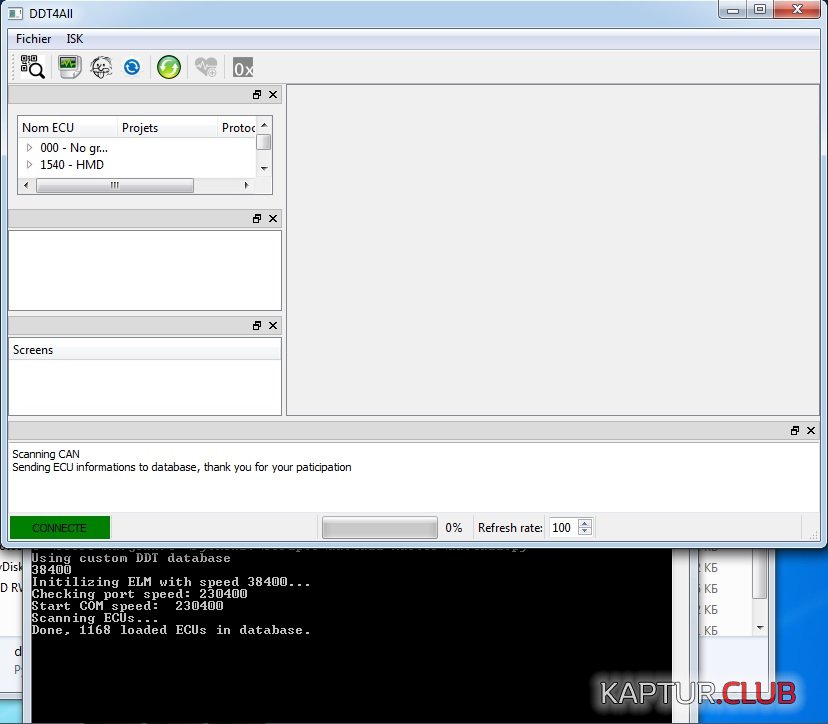The image size is (828, 724).
Task: Close the Screens dock panel
Action: [x=273, y=326]
